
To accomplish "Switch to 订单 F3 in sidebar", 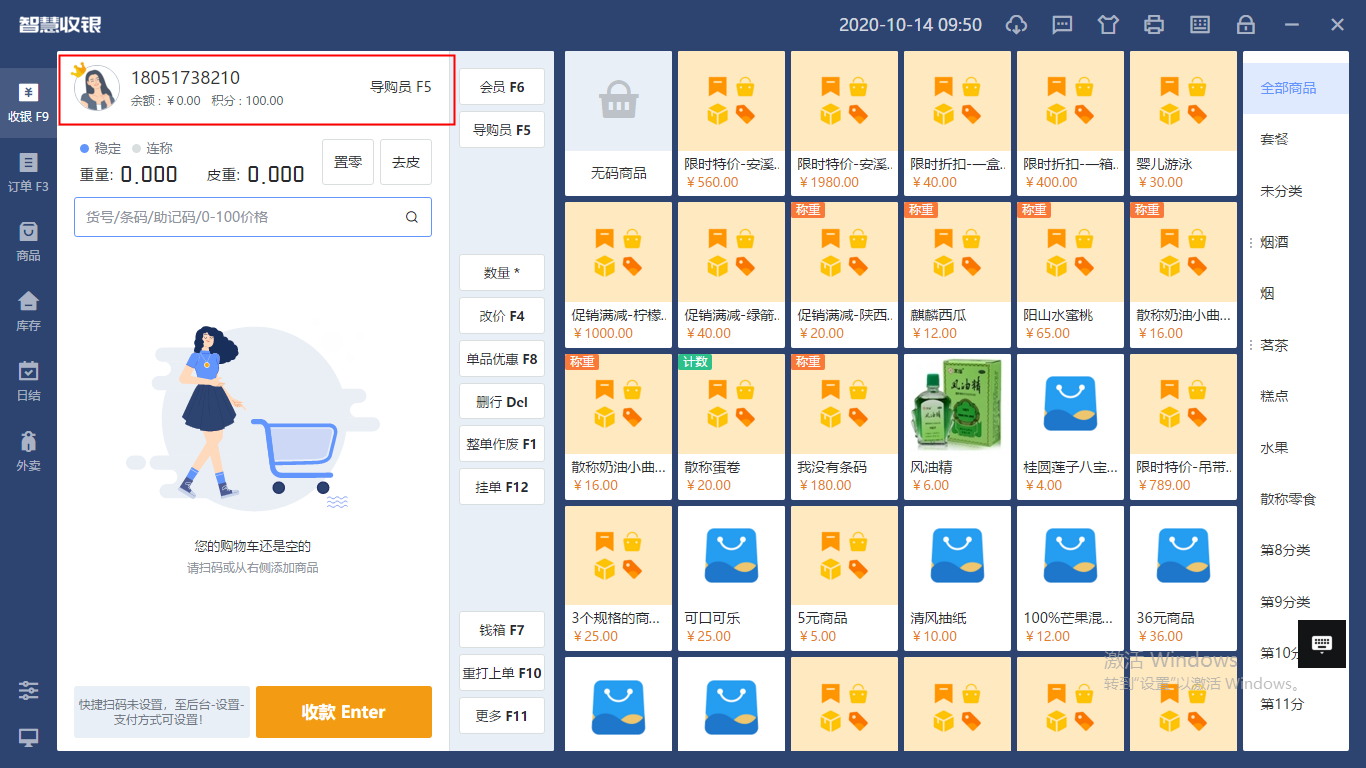I will (28, 171).
